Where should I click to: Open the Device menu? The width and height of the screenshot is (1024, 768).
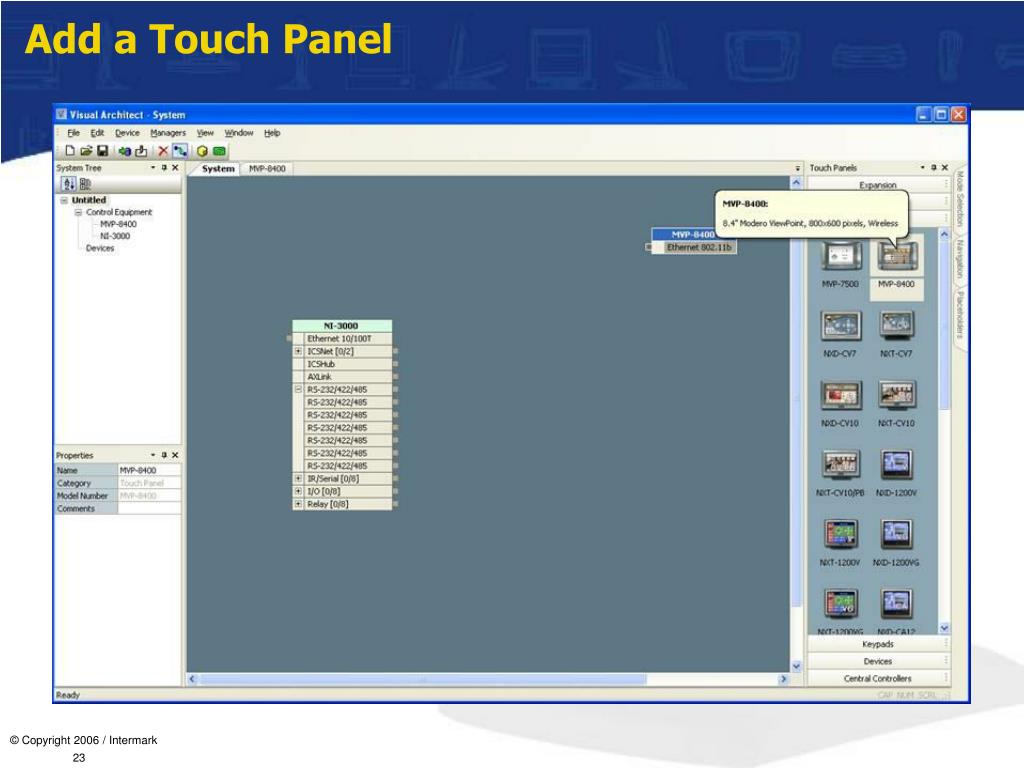coord(127,133)
